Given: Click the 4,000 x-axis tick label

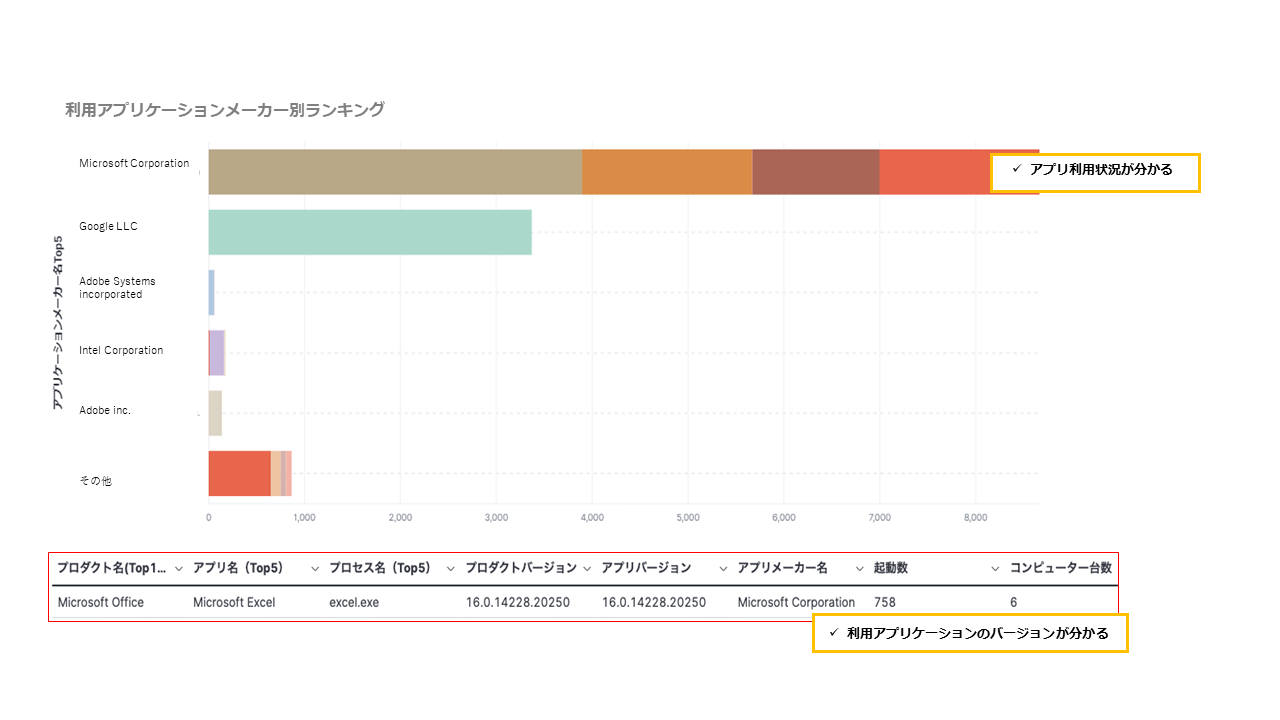Looking at the screenshot, I should 592,518.
